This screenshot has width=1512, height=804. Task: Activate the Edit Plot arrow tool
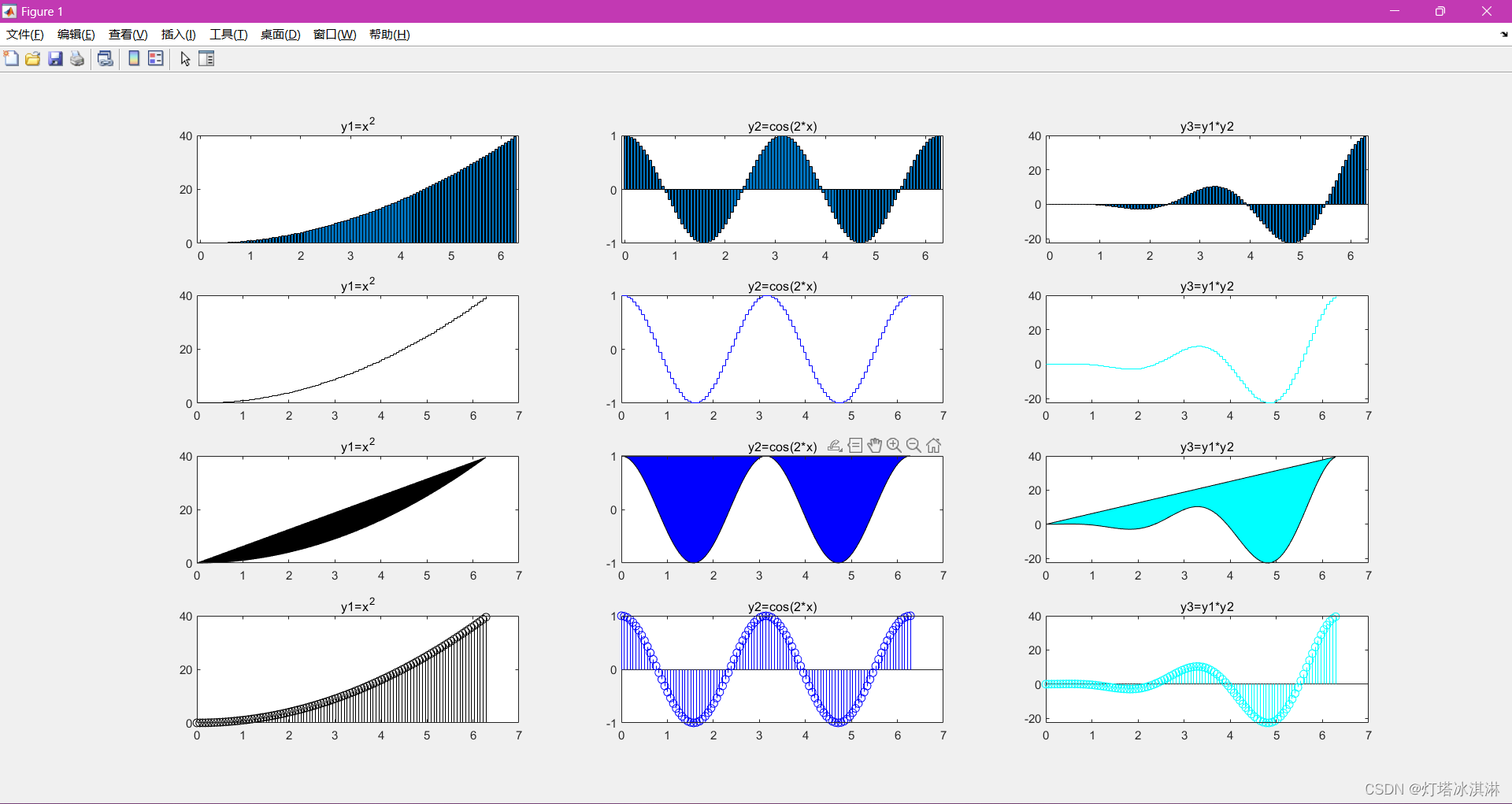pos(185,58)
